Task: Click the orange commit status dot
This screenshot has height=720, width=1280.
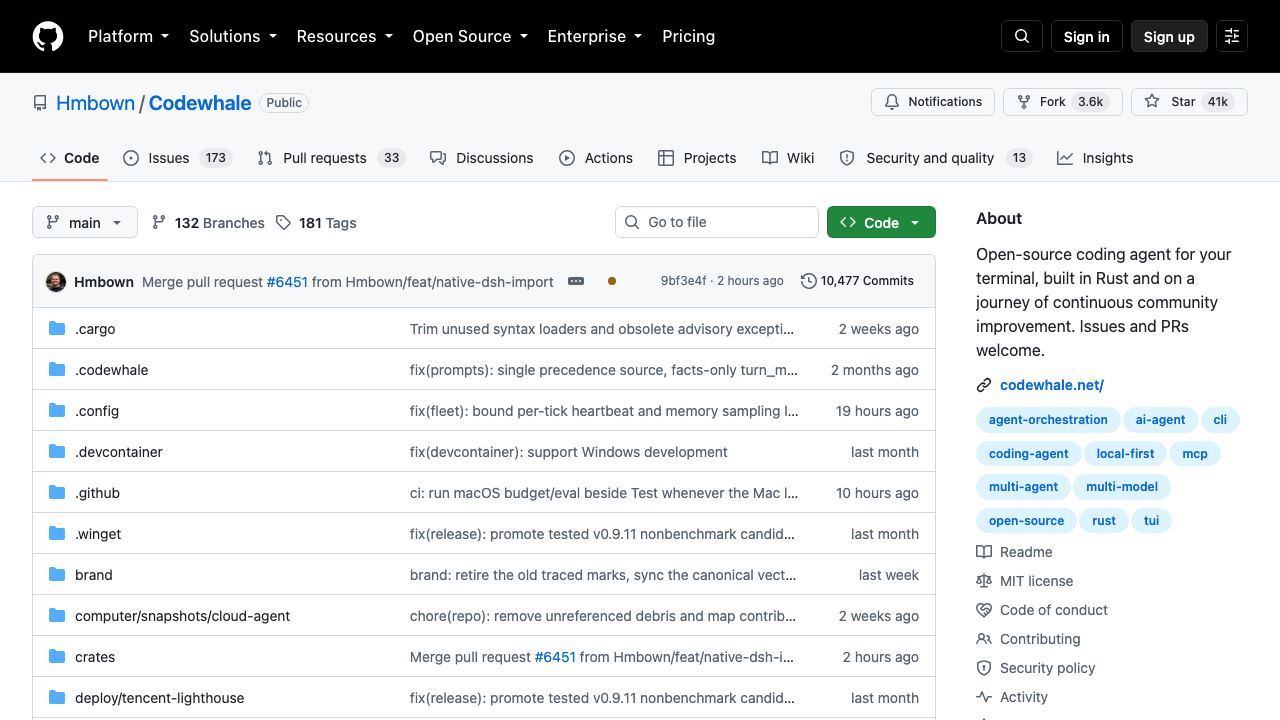Action: coord(612,281)
